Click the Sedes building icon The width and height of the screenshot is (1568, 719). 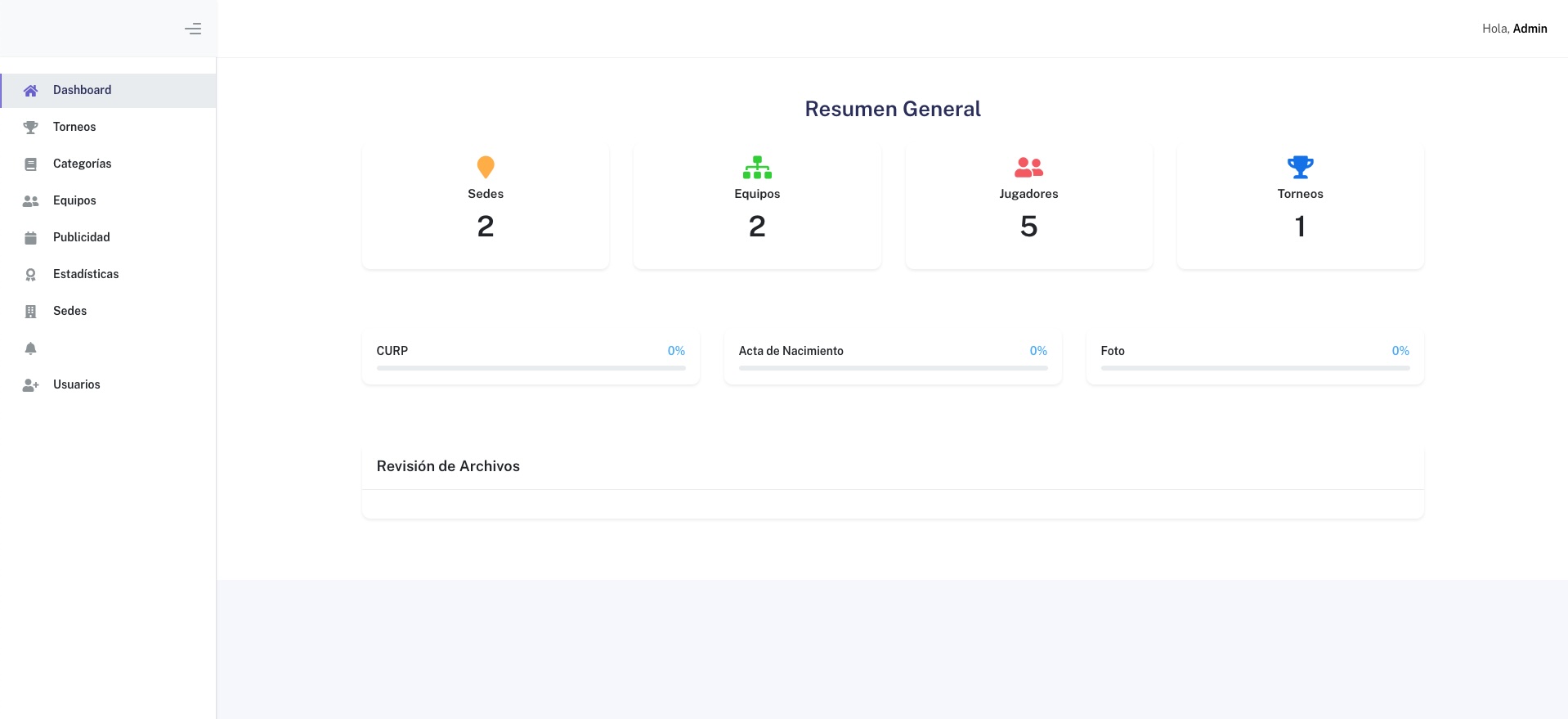(x=30, y=312)
